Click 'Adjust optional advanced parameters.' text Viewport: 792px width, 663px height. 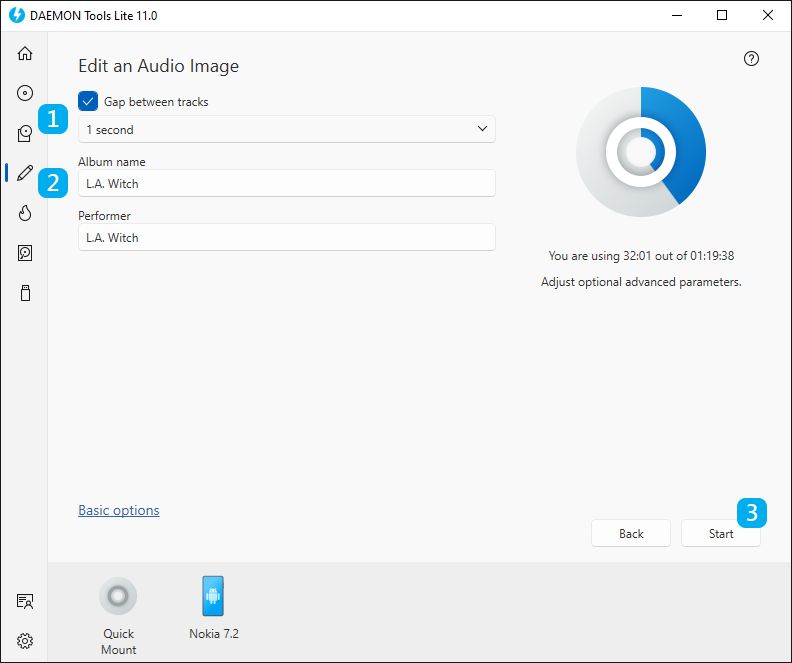[x=641, y=282]
